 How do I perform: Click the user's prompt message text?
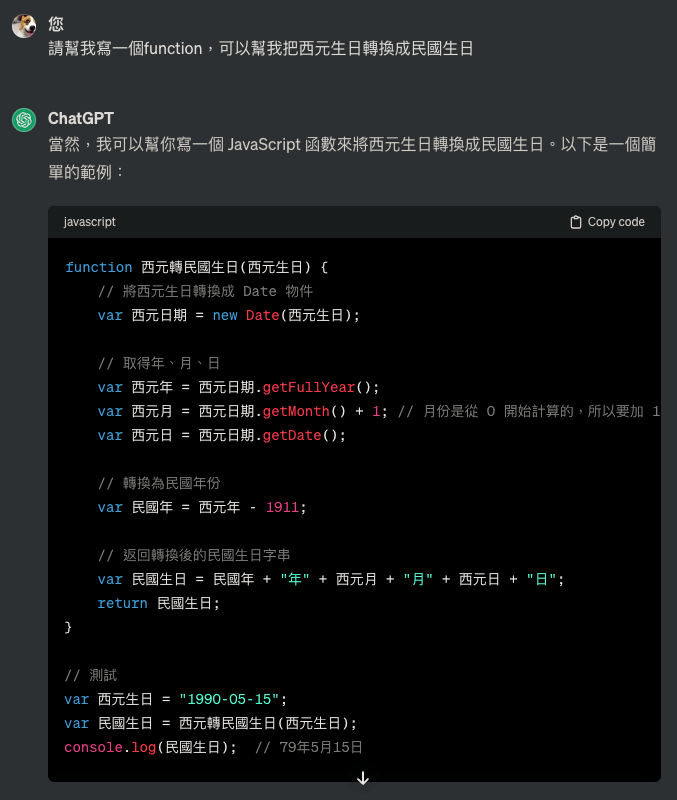point(260,48)
